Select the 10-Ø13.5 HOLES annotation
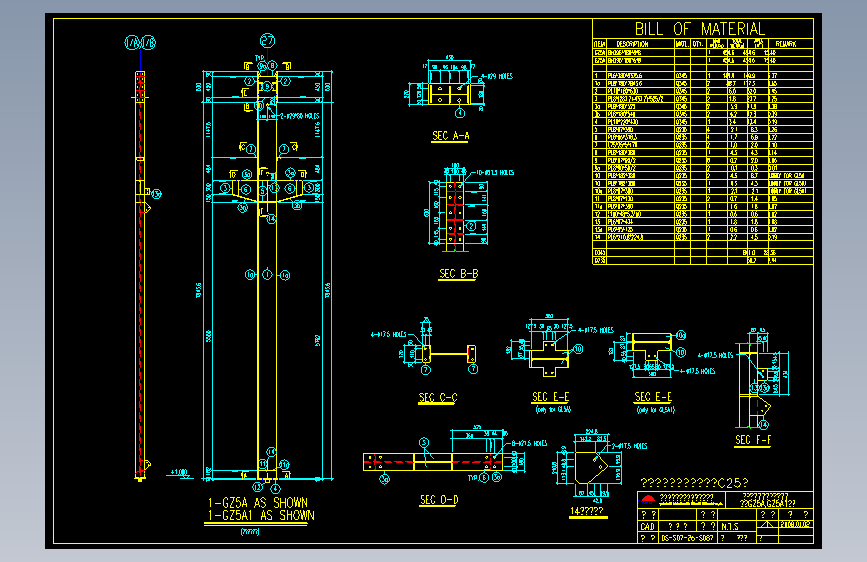Image resolution: width=867 pixels, height=562 pixels. (495, 173)
